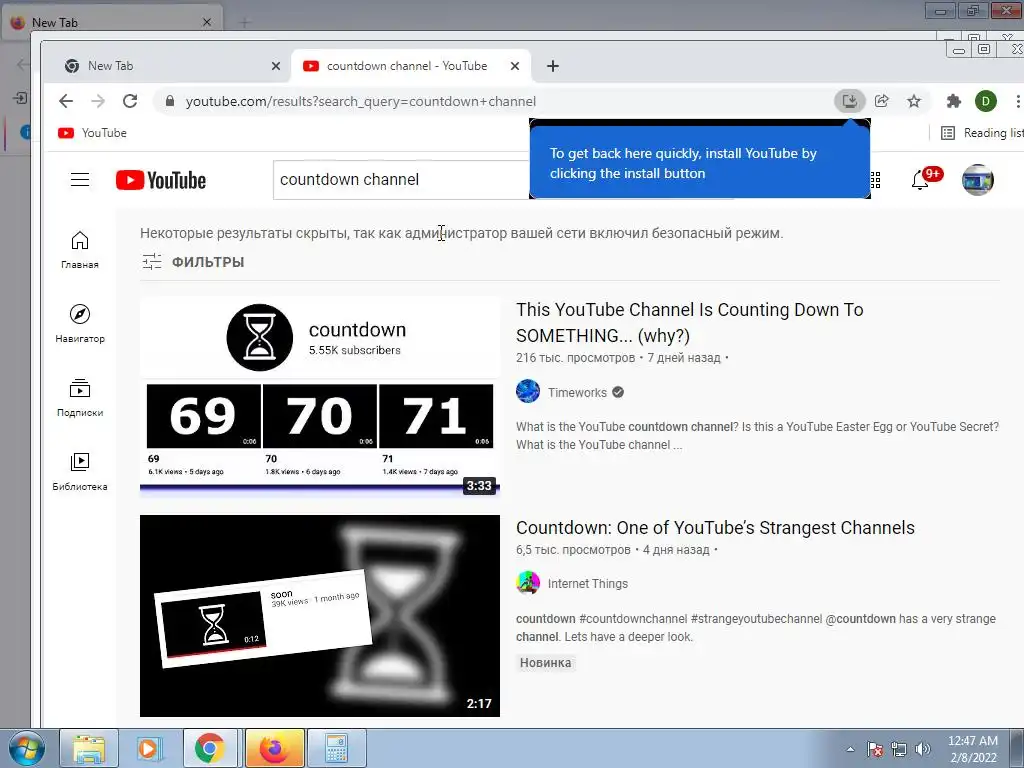Bookmark this page with the star icon
Viewport: 1024px width, 768px height.
click(914, 101)
